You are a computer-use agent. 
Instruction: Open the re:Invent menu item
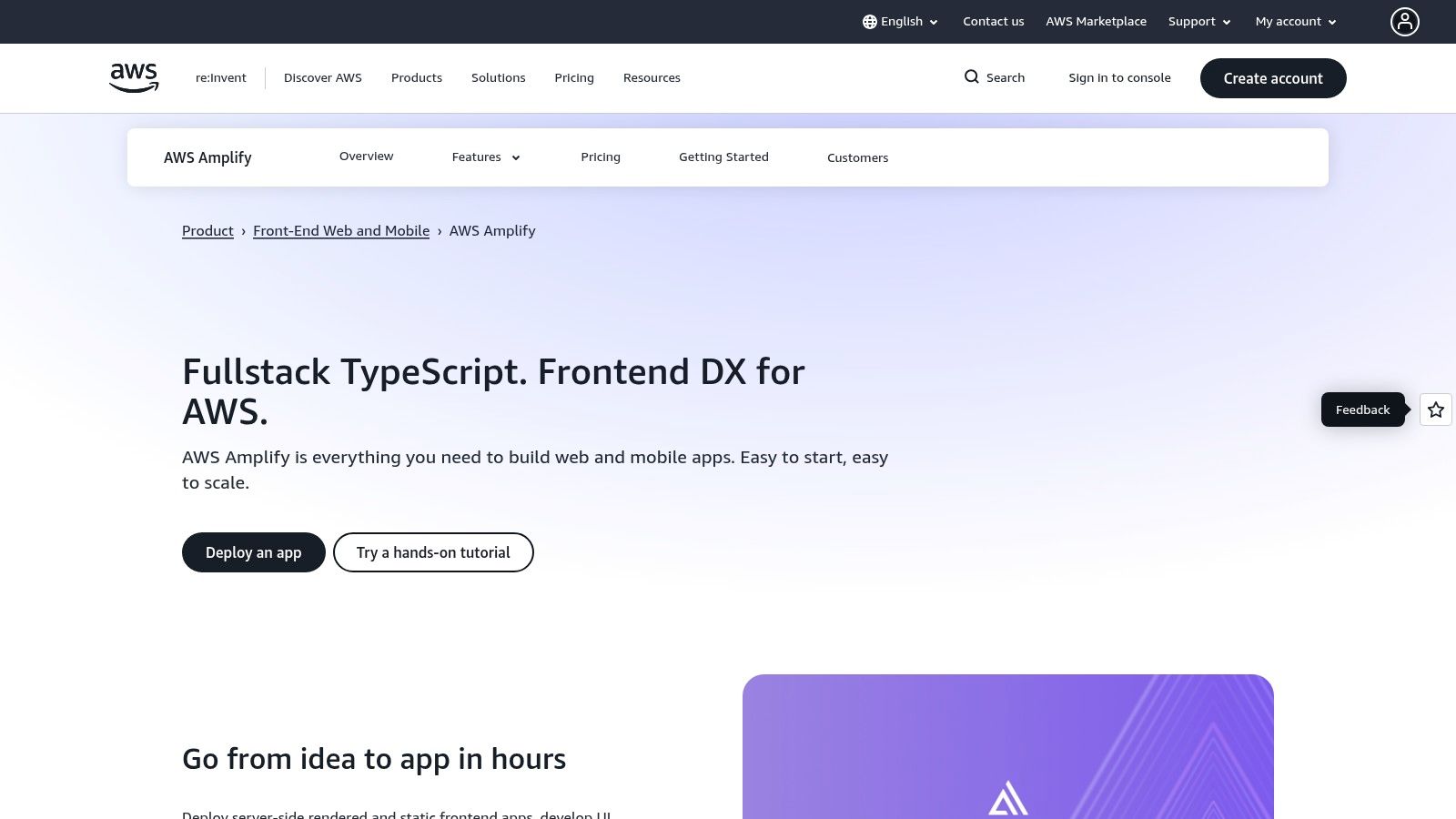pyautogui.click(x=221, y=78)
